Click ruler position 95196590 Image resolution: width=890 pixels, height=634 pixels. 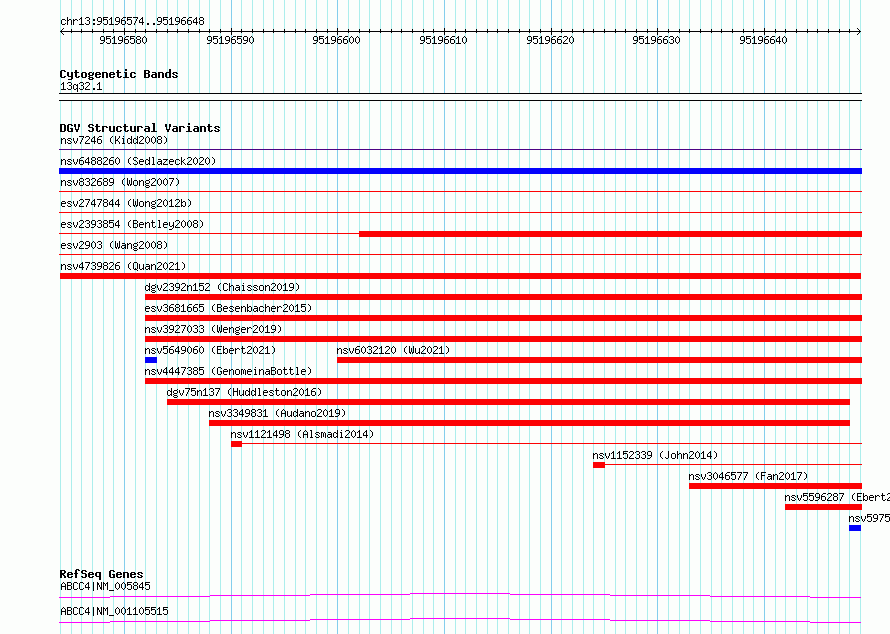(230, 40)
